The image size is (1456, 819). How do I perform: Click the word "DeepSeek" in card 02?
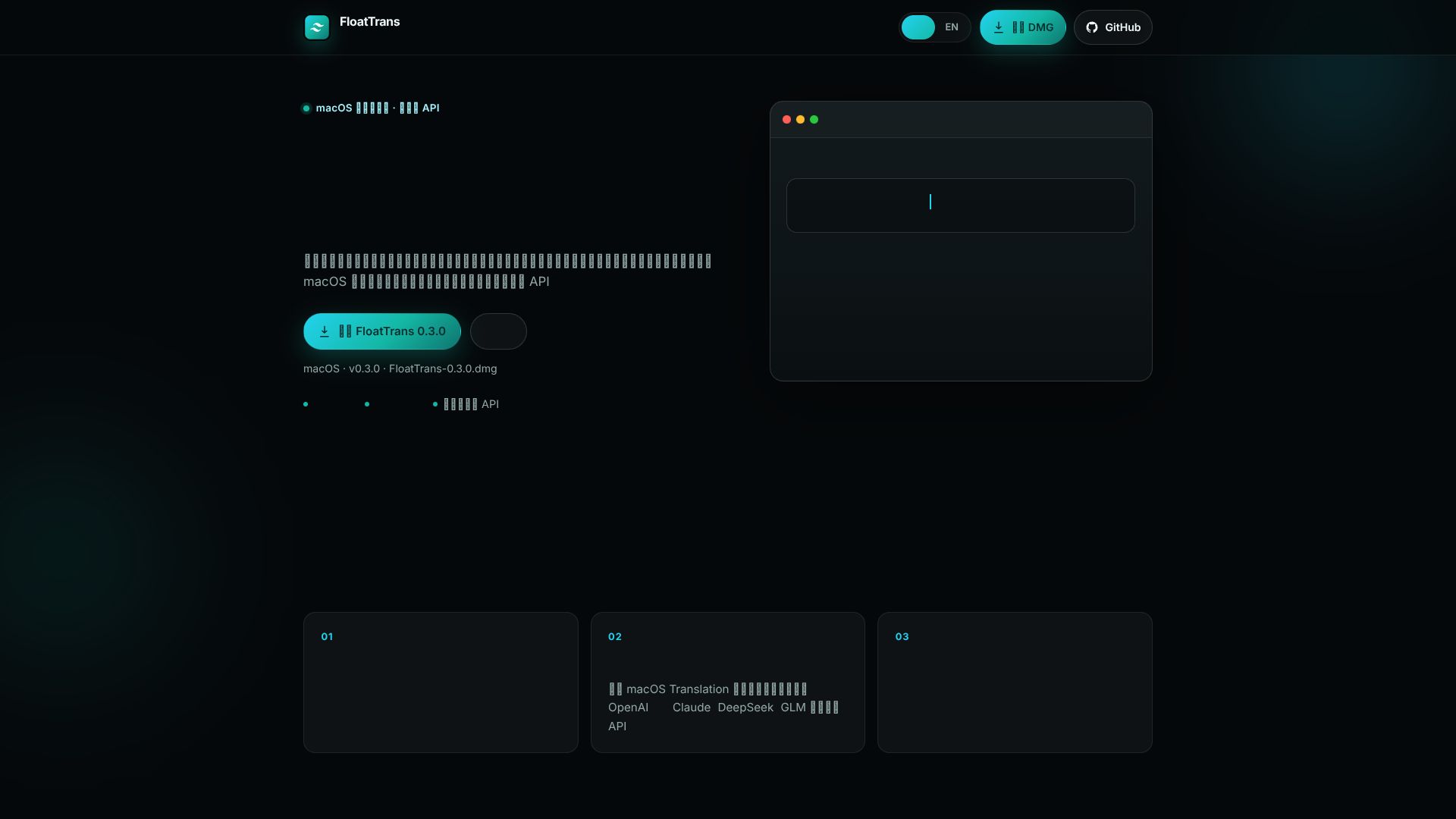pos(745,708)
